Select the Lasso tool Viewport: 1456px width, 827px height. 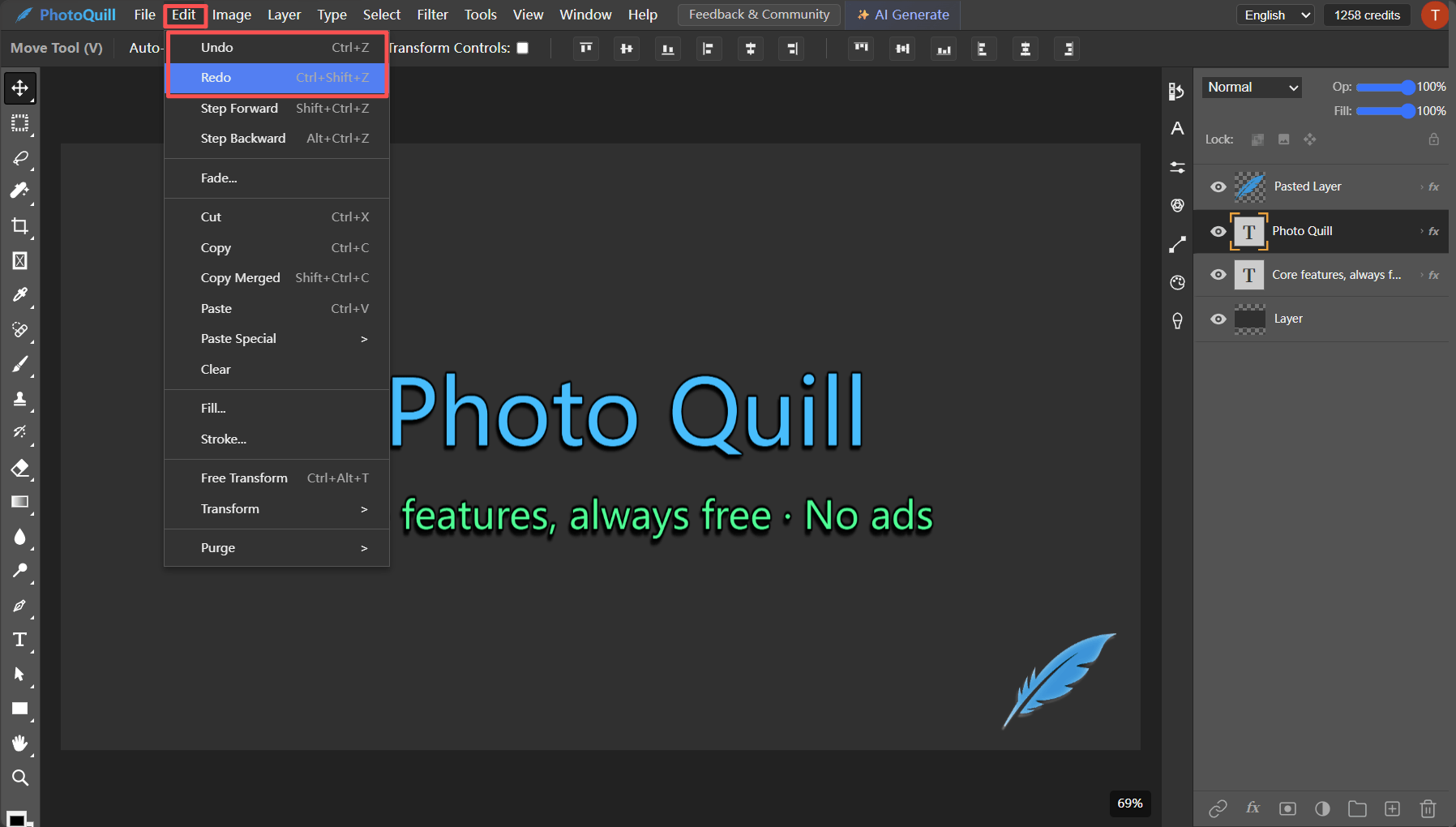click(19, 157)
